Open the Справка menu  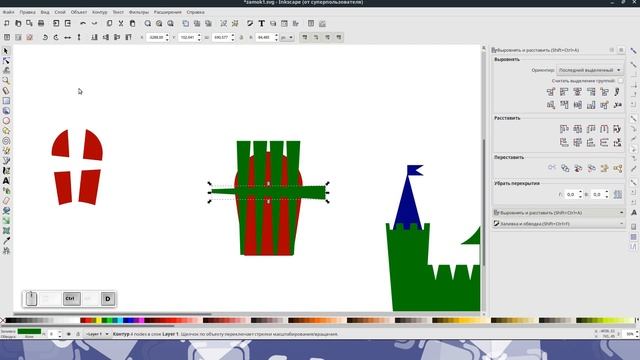click(x=196, y=12)
